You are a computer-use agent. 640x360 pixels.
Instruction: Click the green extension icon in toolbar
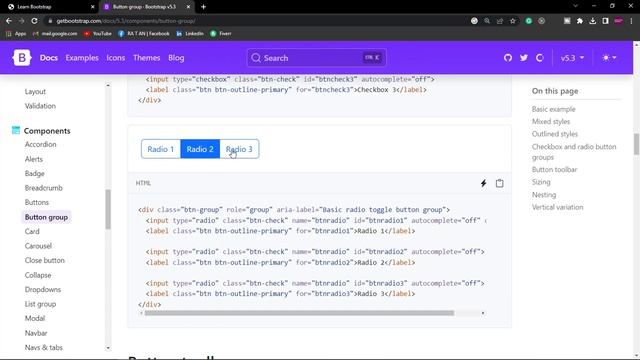529,21
